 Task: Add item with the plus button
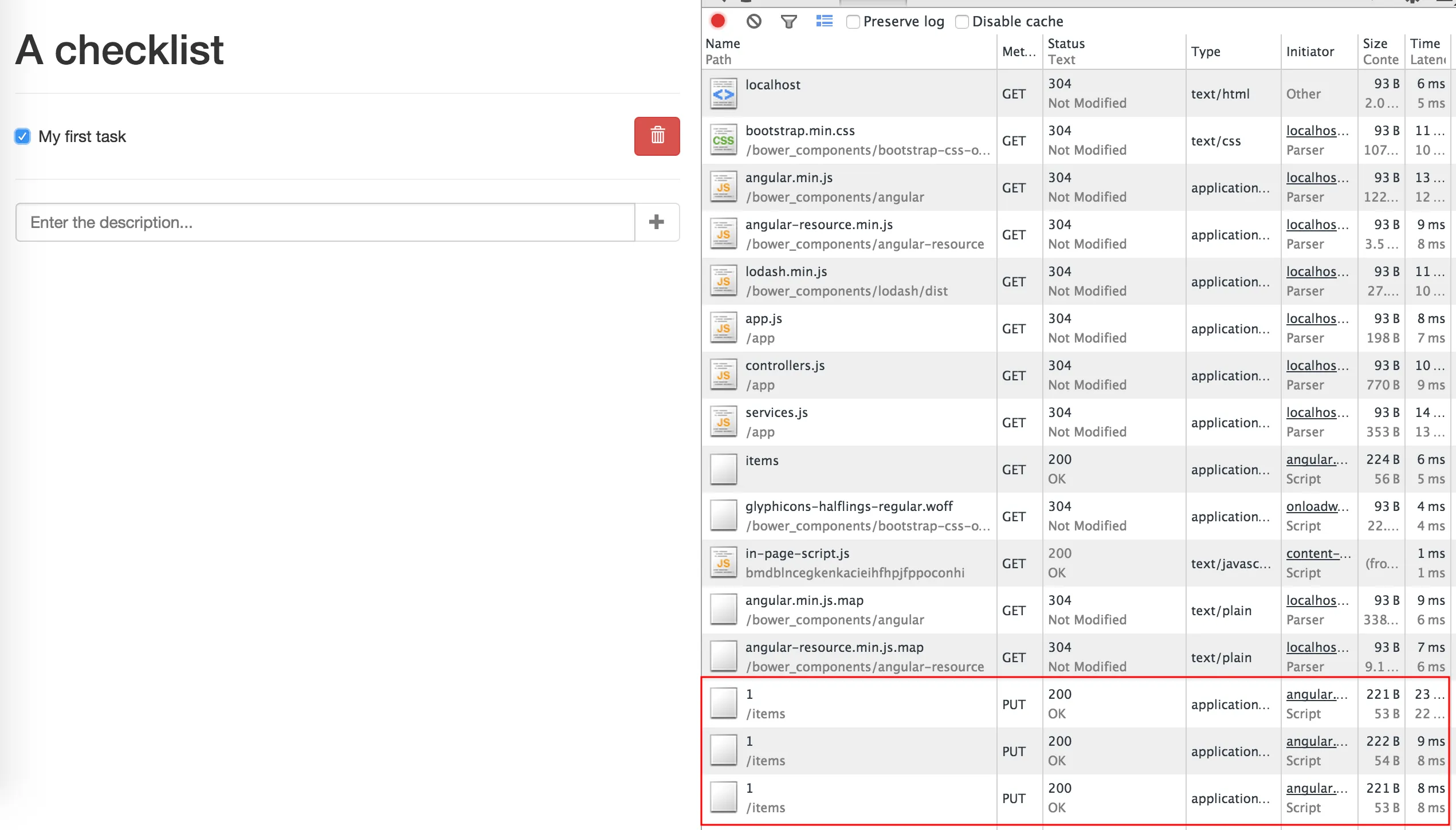657,222
